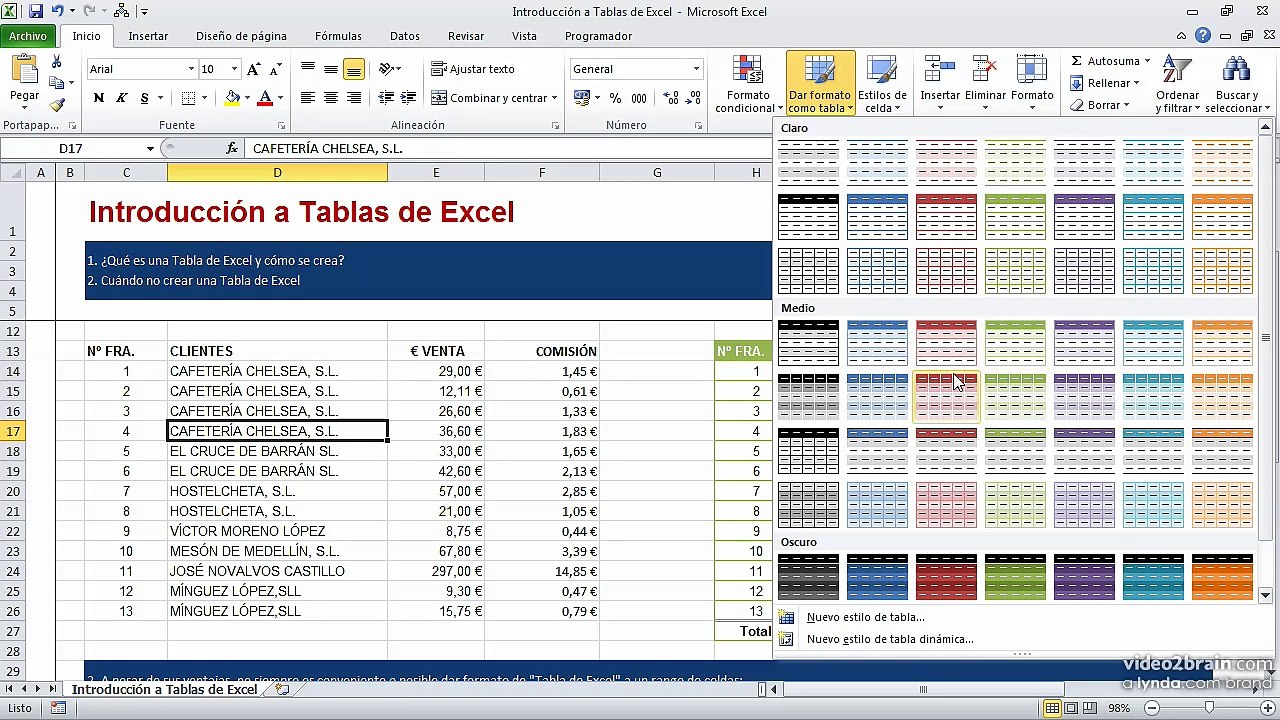
Task: Pick the orange Oscuro table style
Action: tap(1222, 577)
